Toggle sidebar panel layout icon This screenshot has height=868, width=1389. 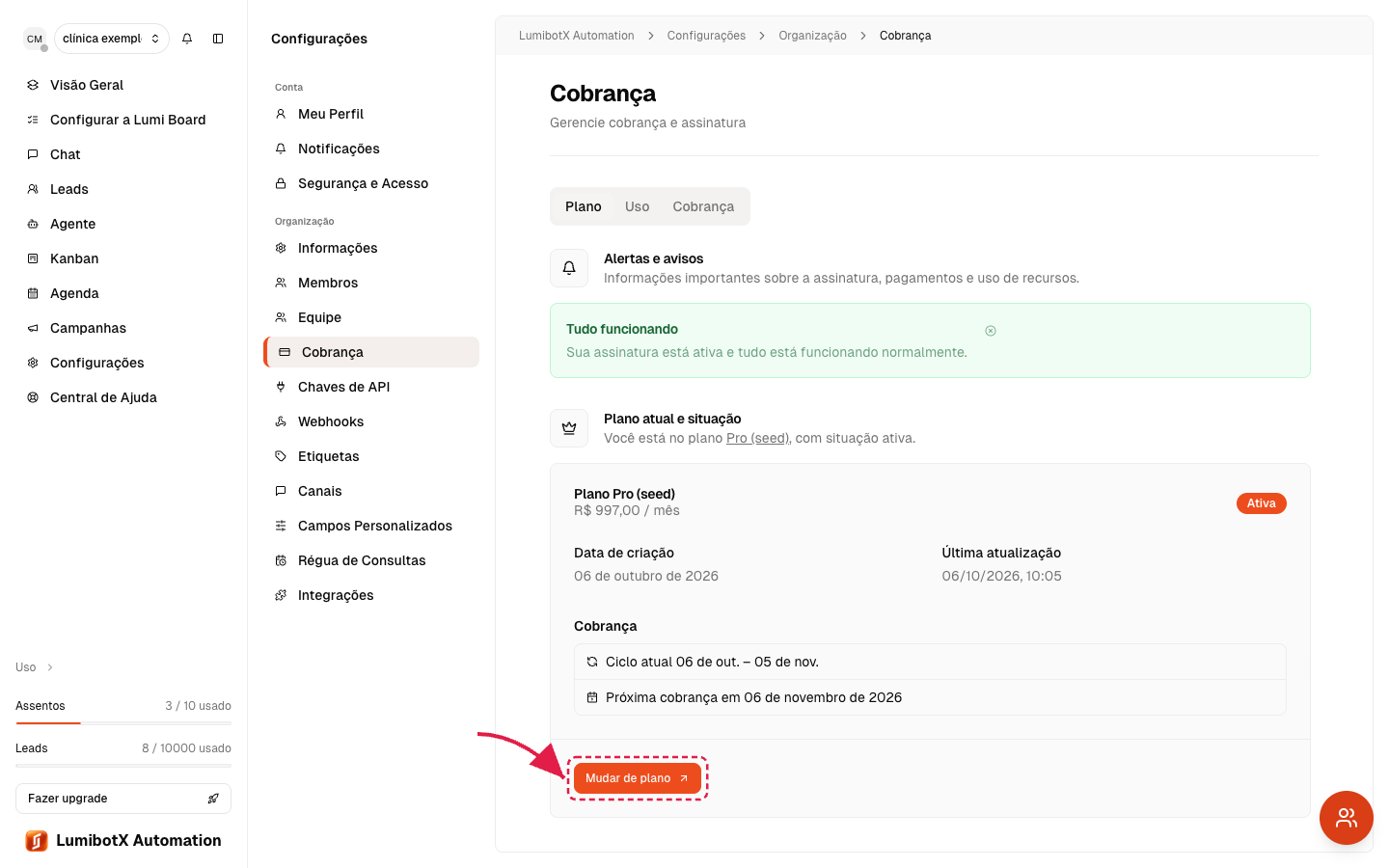[x=218, y=39]
